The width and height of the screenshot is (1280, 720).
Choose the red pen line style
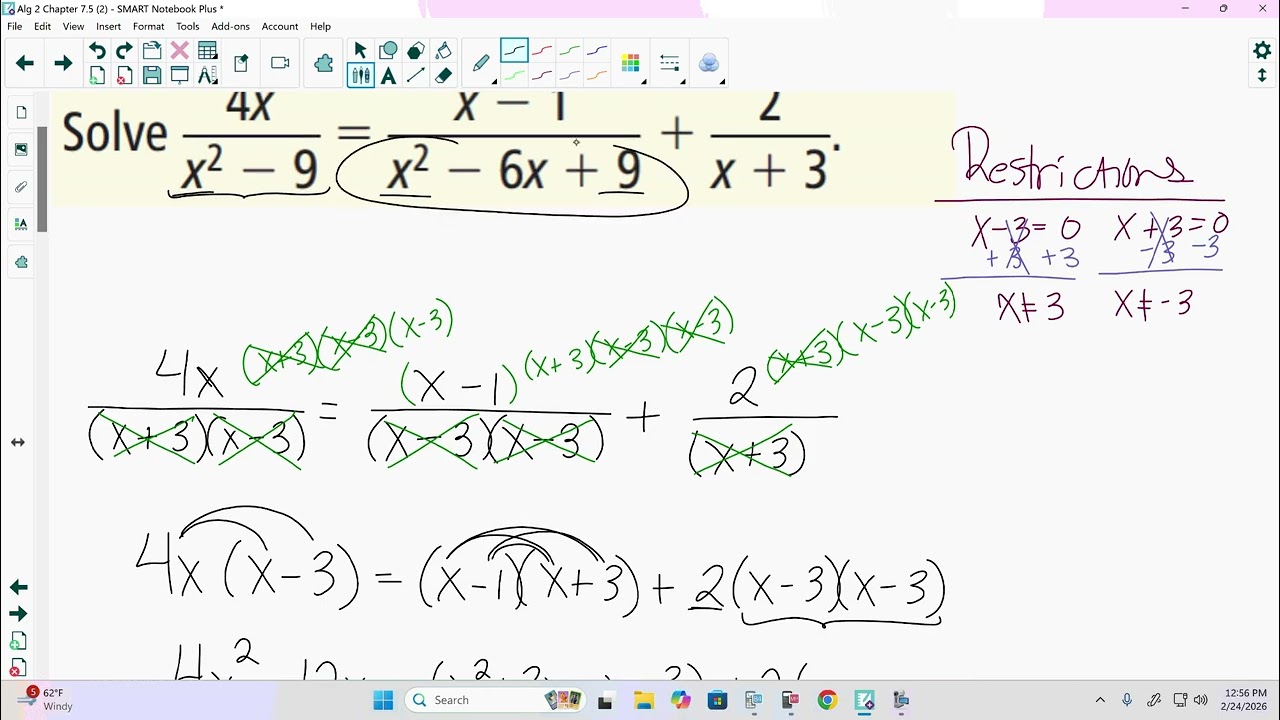click(x=542, y=50)
